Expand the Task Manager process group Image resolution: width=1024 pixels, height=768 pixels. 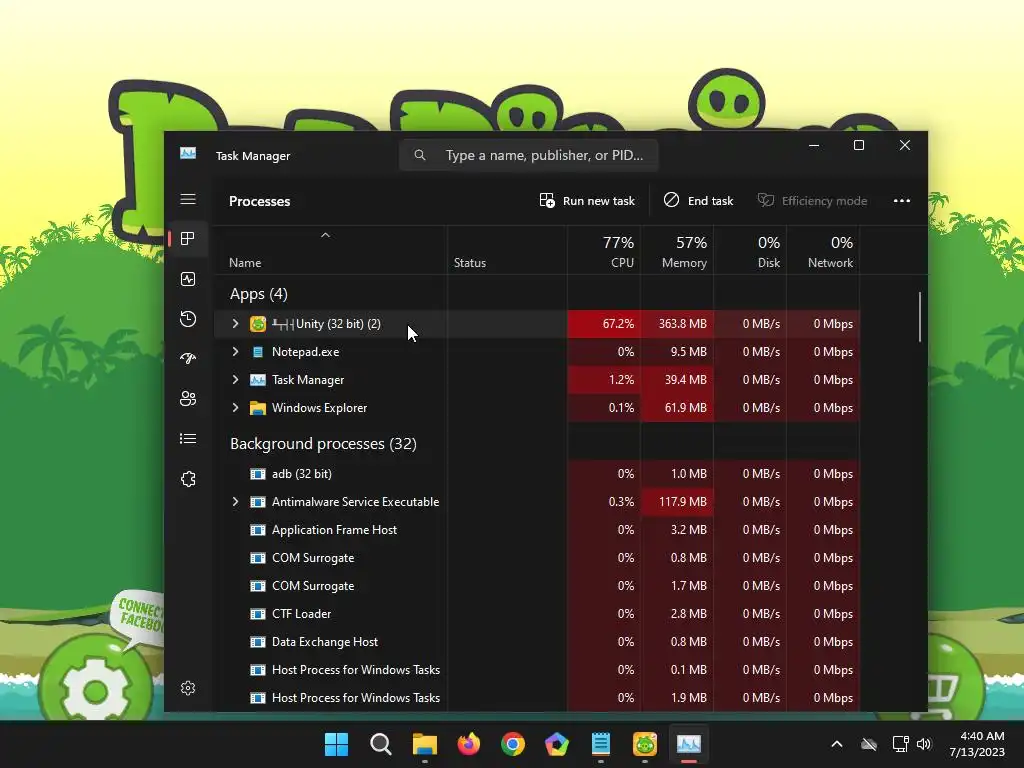(x=235, y=380)
